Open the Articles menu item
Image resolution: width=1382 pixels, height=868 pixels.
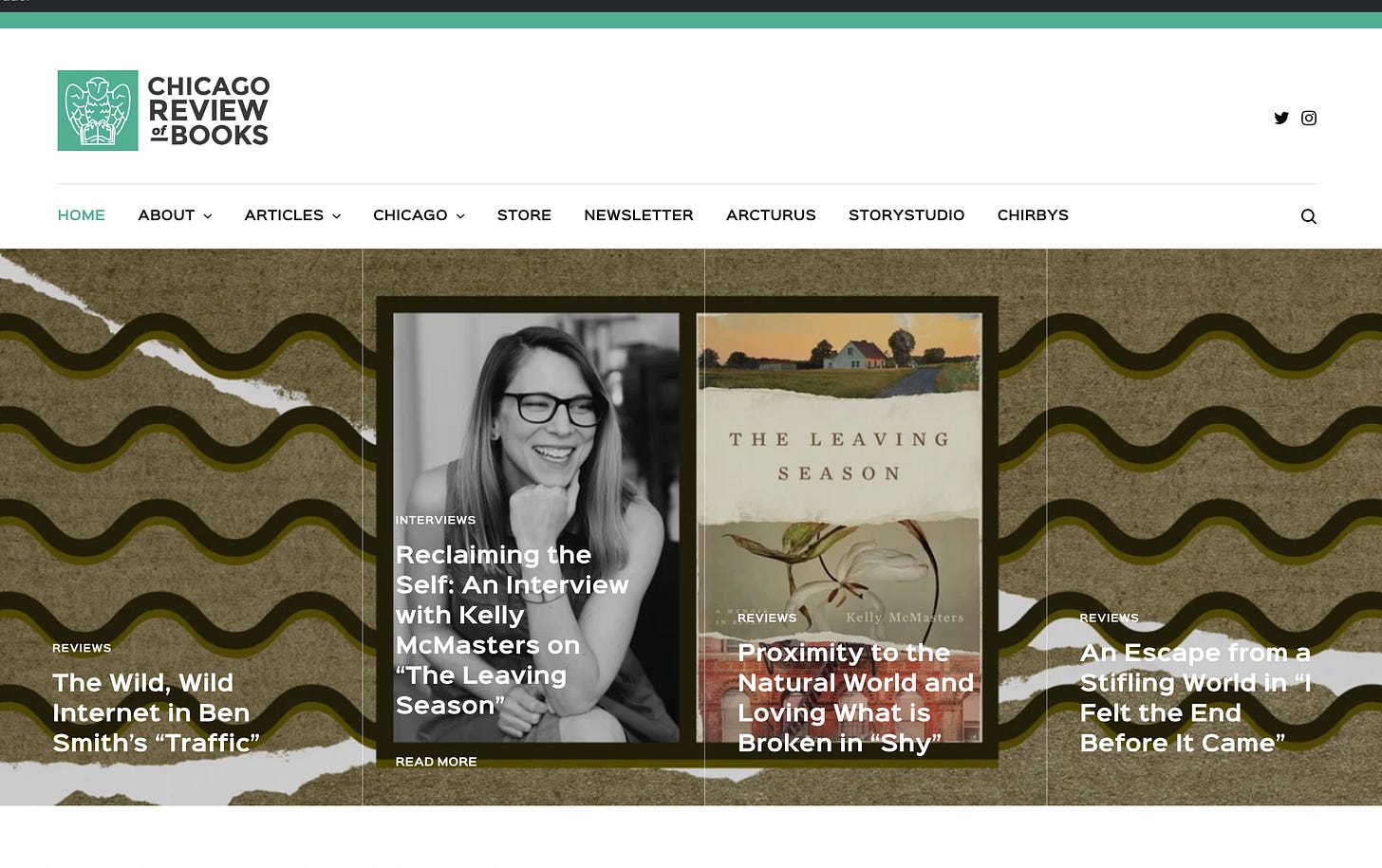(284, 215)
